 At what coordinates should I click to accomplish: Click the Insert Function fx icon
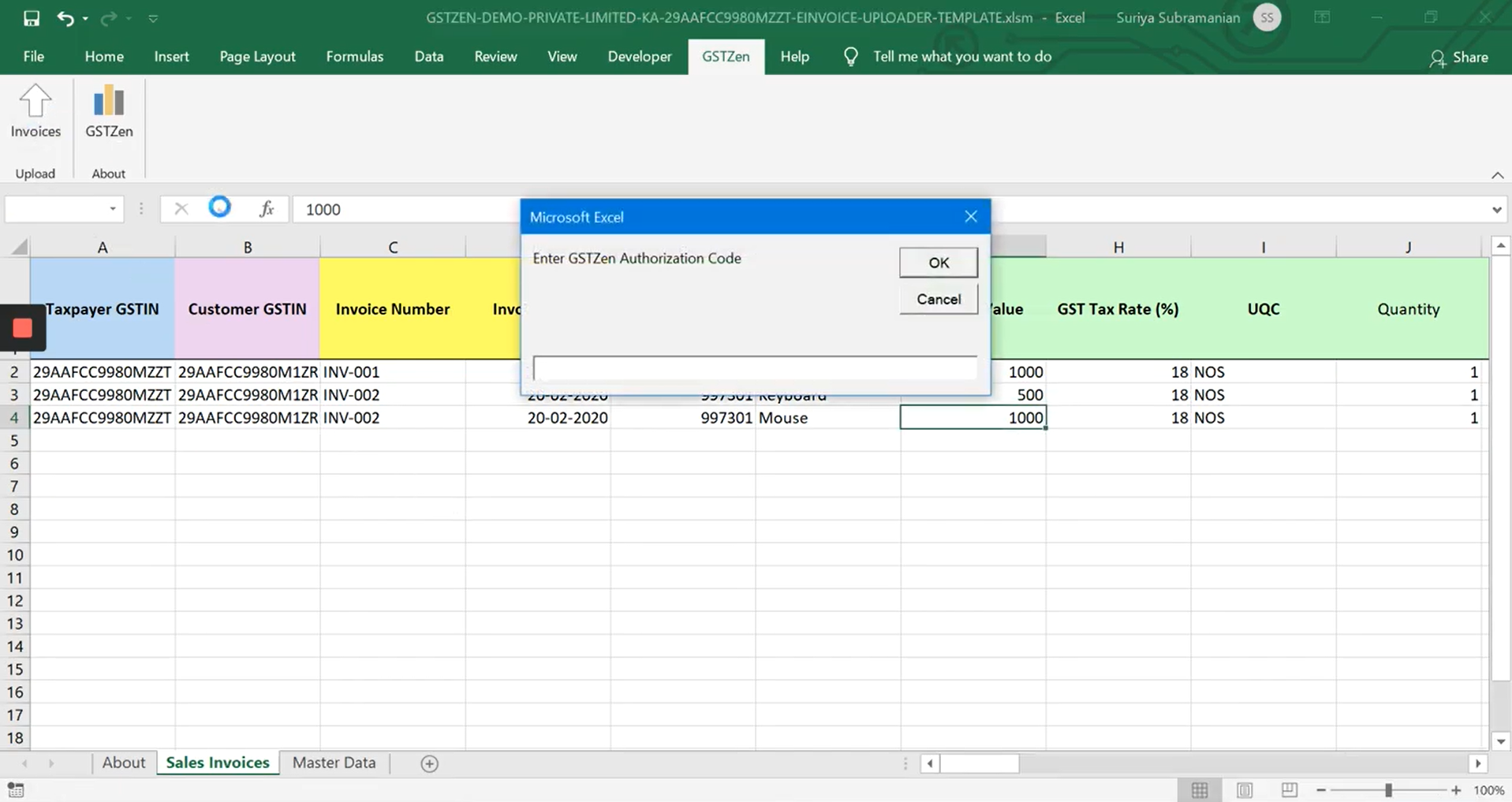267,209
